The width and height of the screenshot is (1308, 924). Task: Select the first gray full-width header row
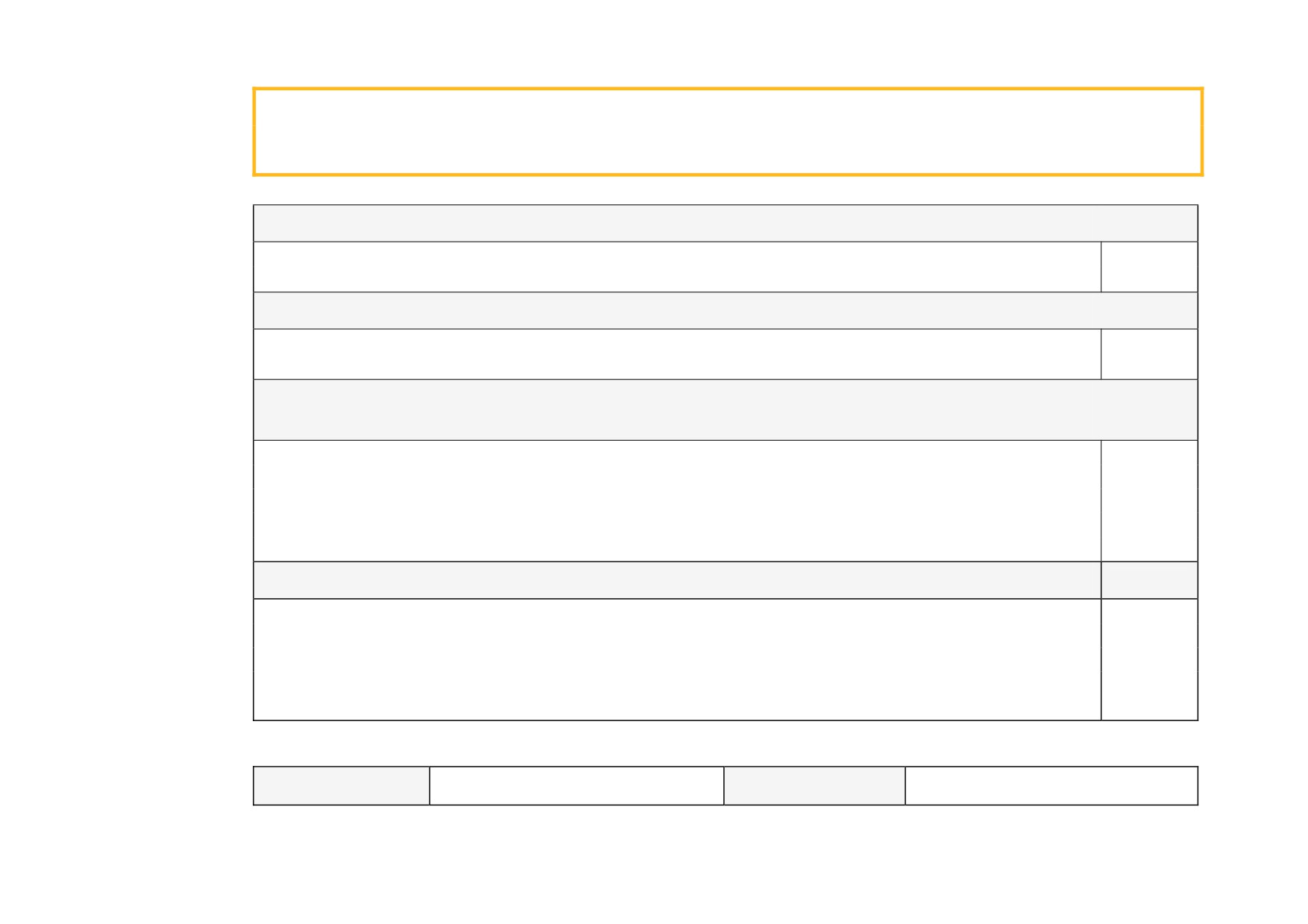pos(726,223)
